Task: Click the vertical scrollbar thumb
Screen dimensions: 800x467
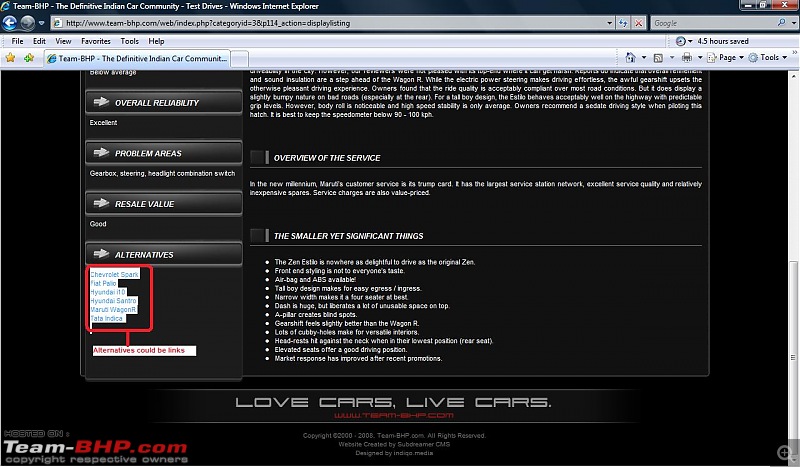Action: (x=793, y=357)
